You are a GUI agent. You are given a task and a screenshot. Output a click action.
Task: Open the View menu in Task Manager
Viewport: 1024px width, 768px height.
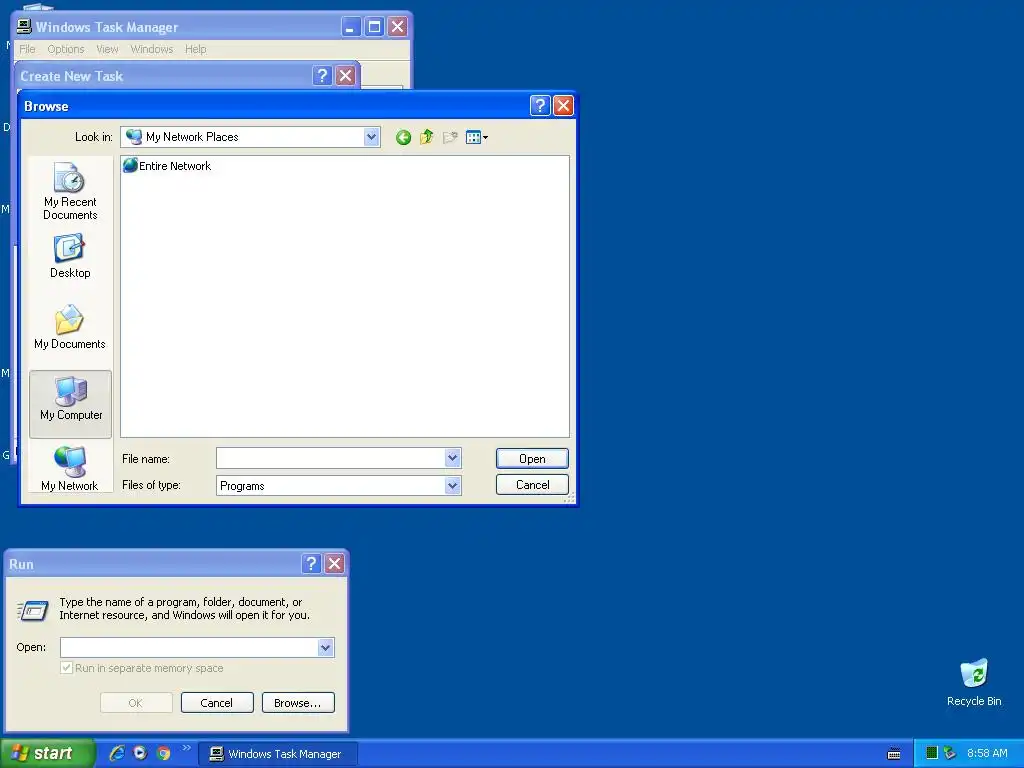[107, 49]
